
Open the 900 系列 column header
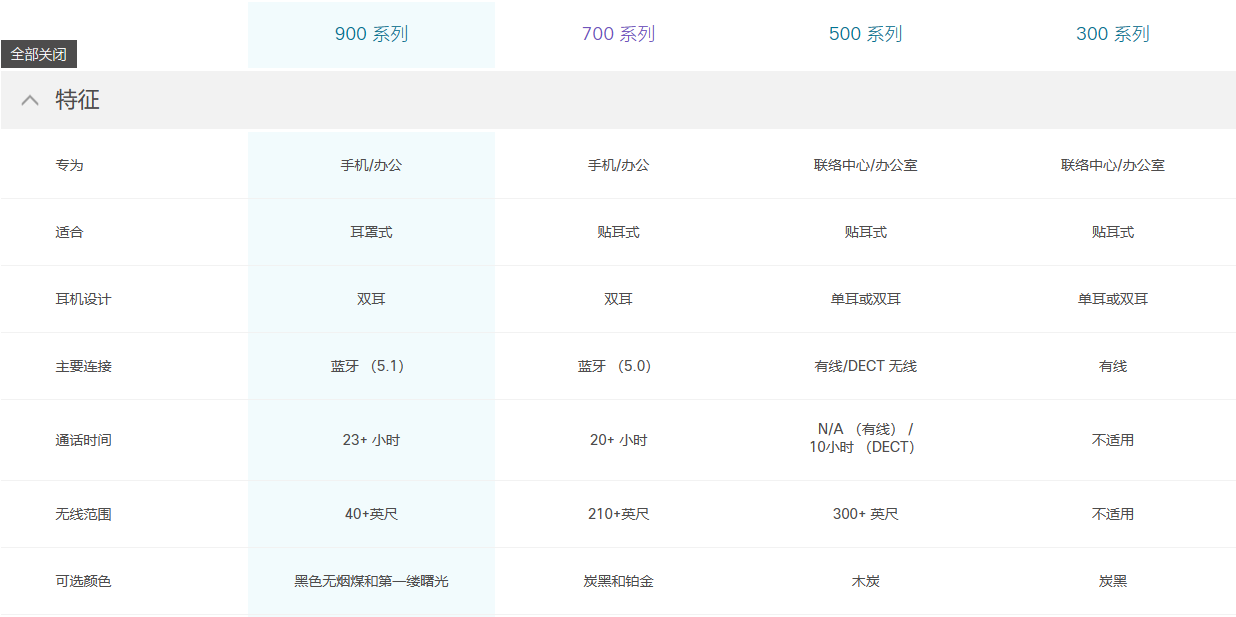(371, 34)
